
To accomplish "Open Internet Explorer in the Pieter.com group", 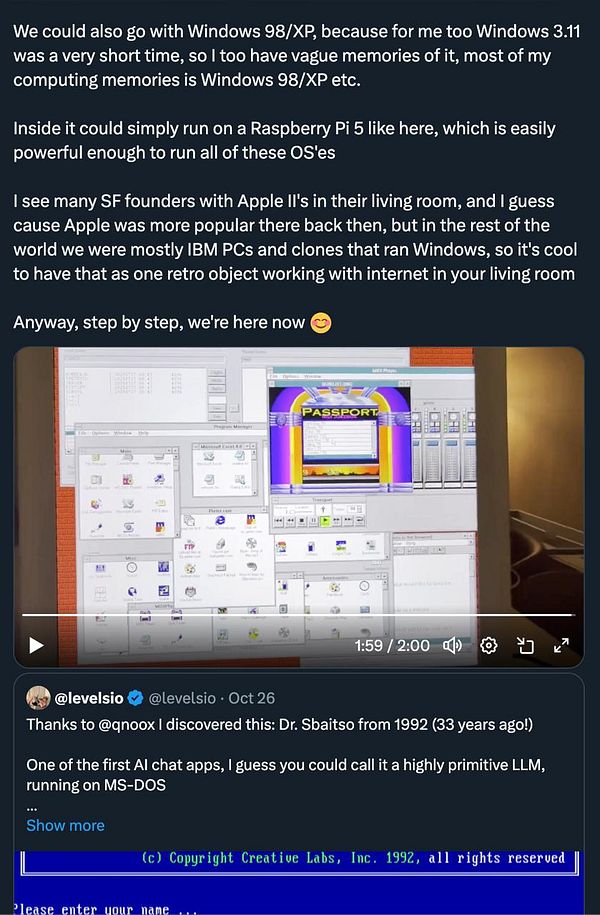I will [x=221, y=520].
